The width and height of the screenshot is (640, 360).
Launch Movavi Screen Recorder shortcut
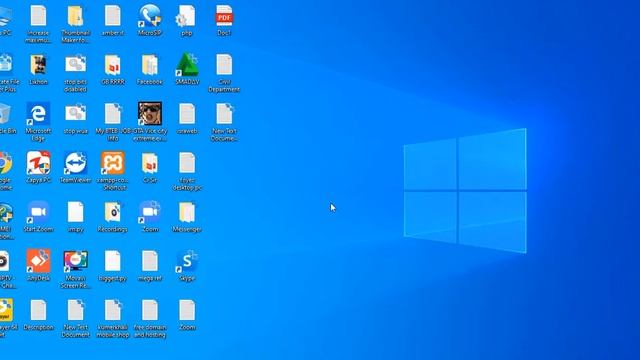pos(76,269)
